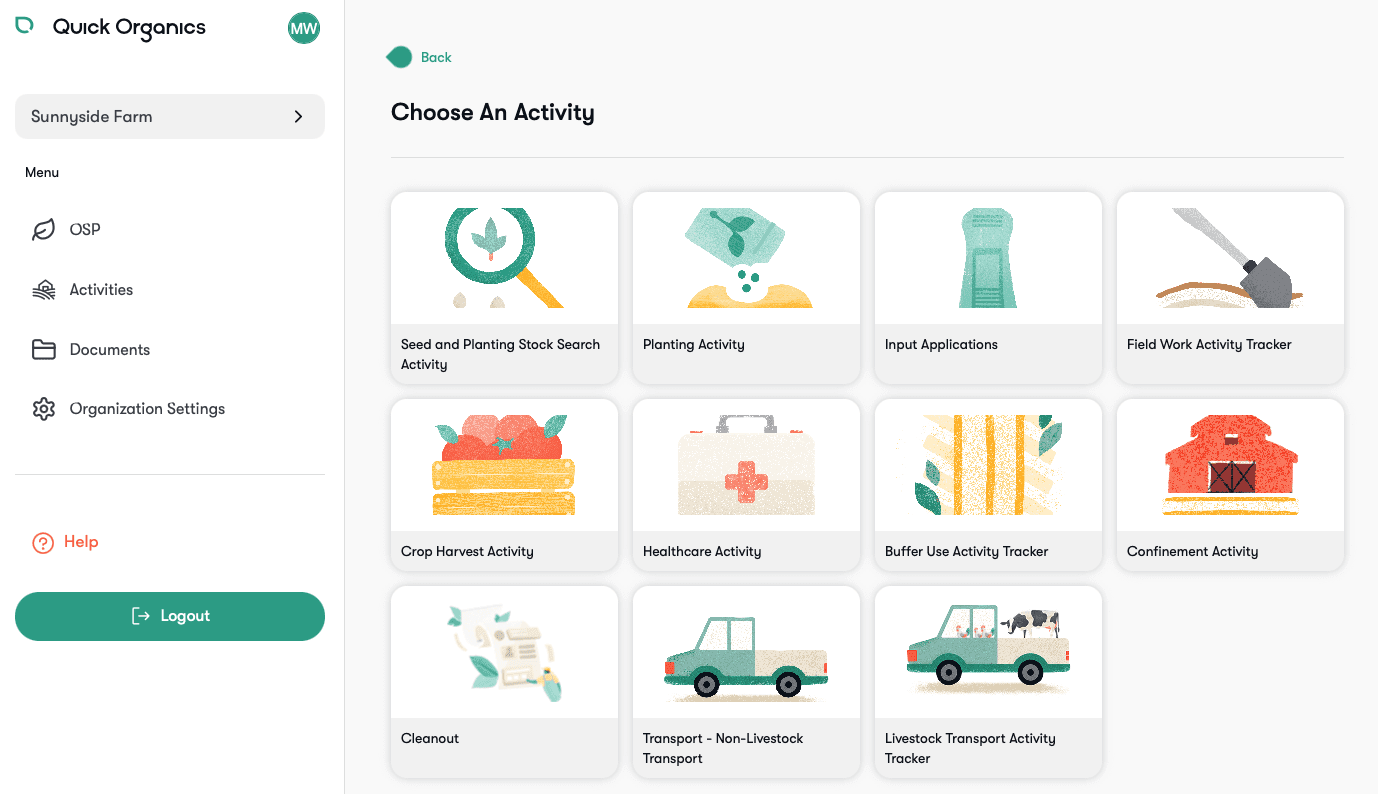Open the Input Applications activity card

point(988,289)
